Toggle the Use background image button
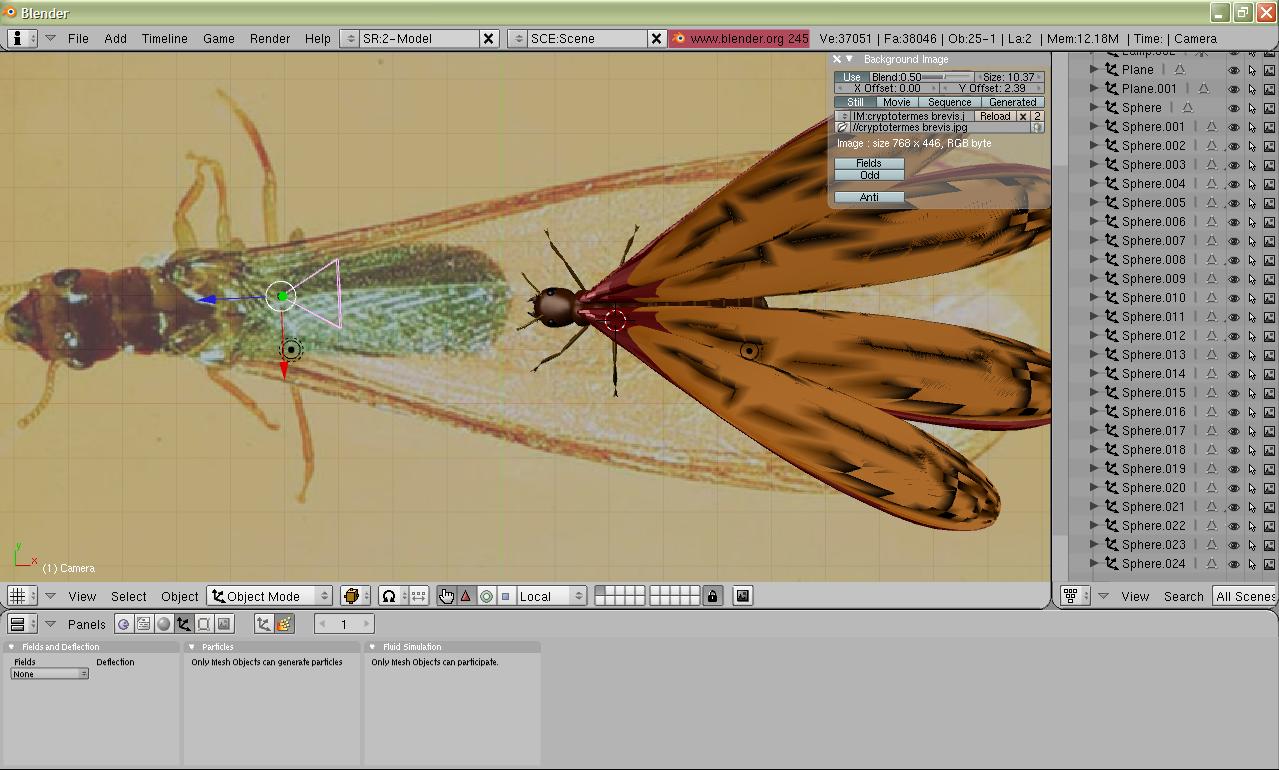Image resolution: width=1279 pixels, height=770 pixels. [851, 77]
